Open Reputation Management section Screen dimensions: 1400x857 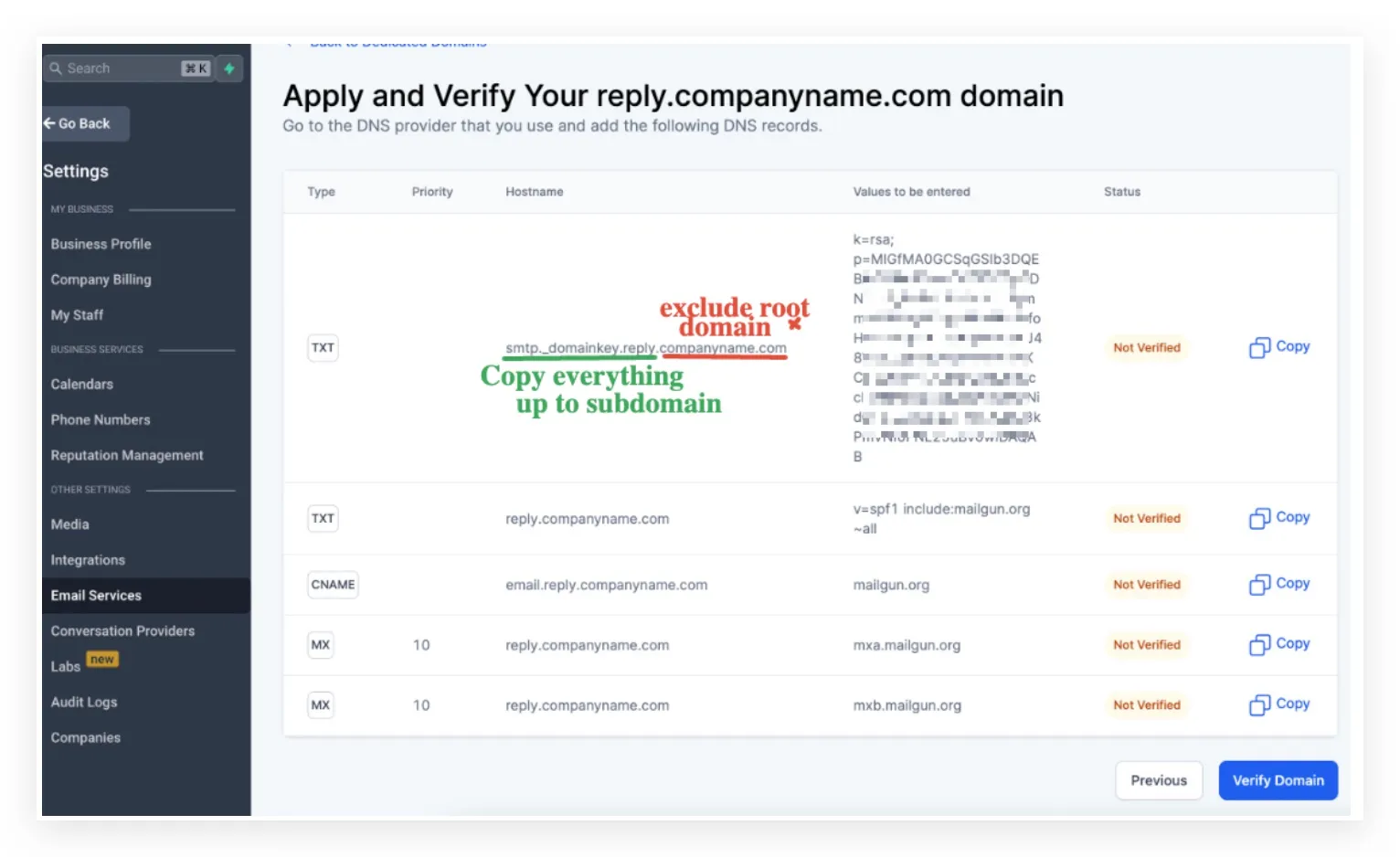point(127,455)
